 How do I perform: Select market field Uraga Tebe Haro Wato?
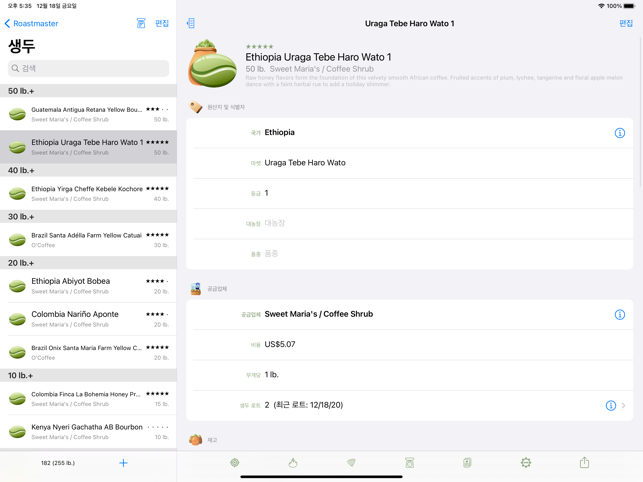[x=409, y=163]
